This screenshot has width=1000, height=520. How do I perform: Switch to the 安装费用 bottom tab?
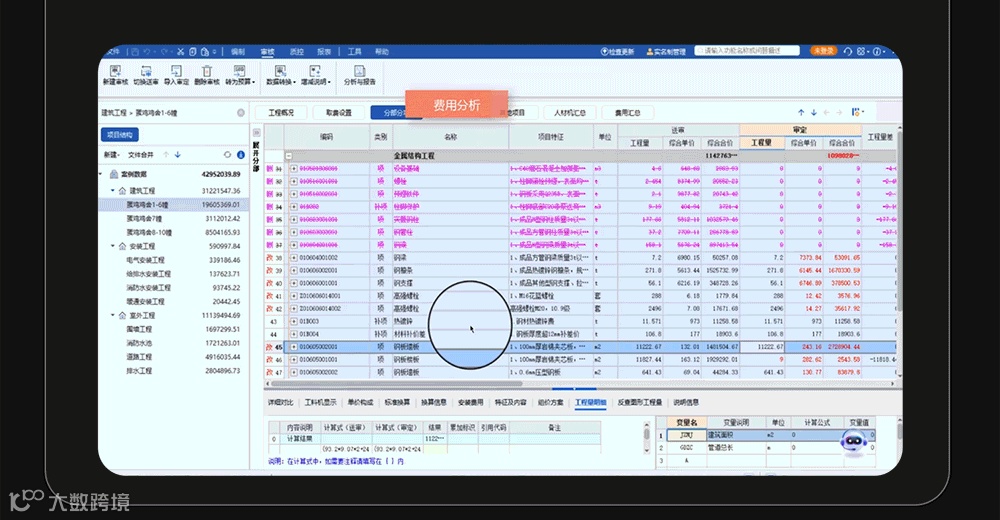(471, 403)
